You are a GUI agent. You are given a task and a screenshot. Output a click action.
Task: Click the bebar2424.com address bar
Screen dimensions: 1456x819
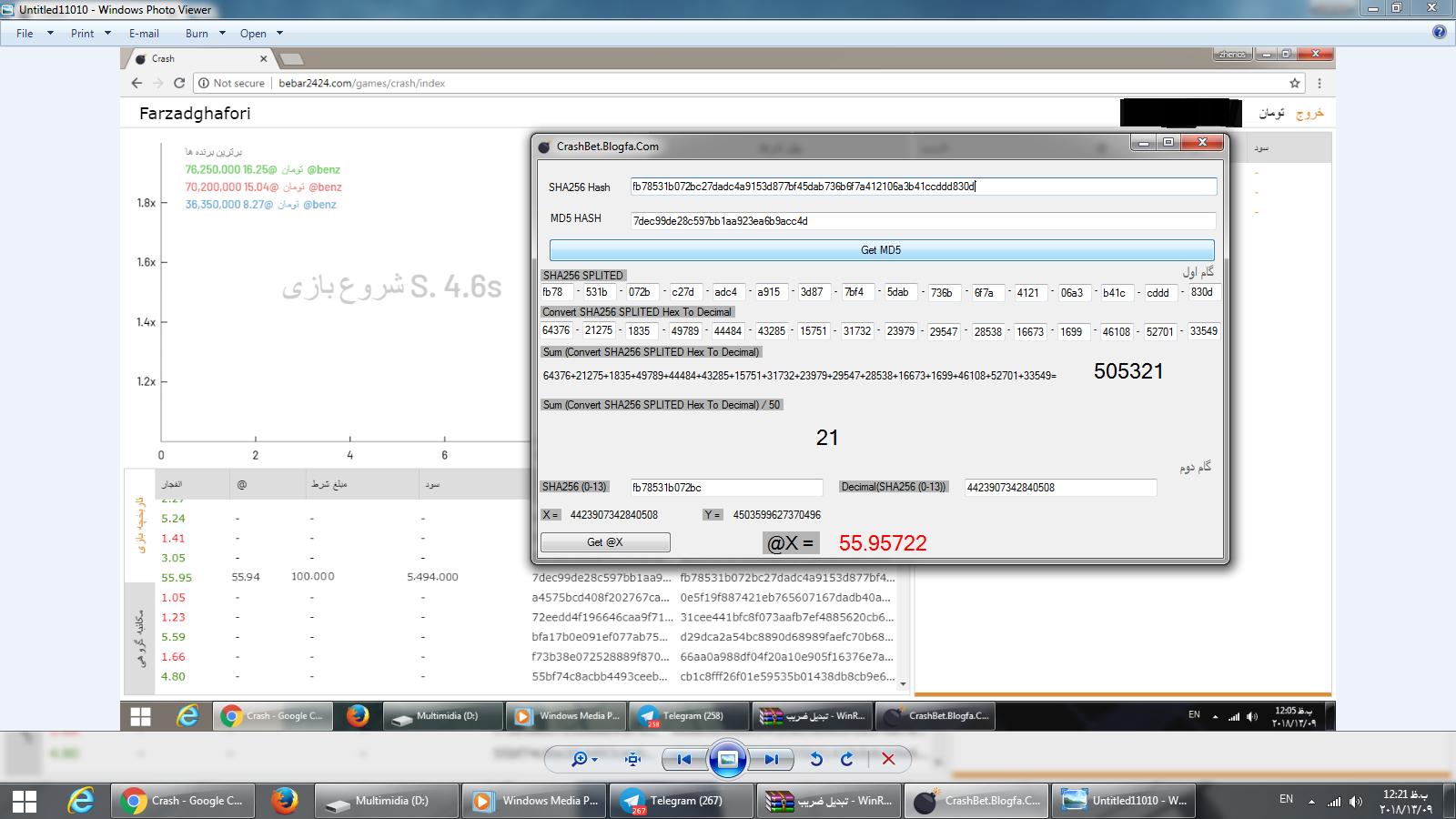(x=750, y=83)
